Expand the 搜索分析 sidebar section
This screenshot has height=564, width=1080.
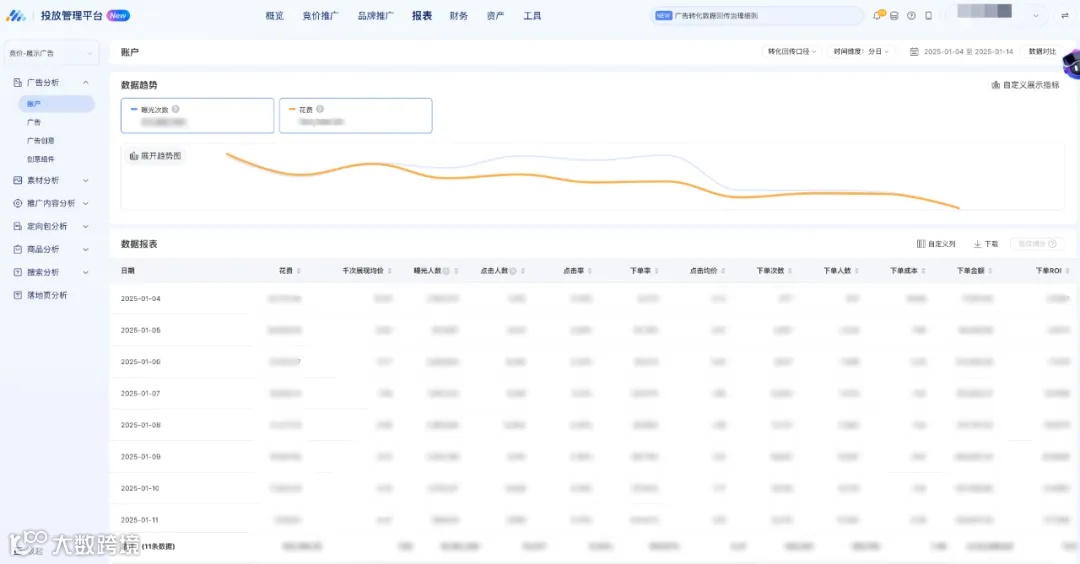click(85, 272)
